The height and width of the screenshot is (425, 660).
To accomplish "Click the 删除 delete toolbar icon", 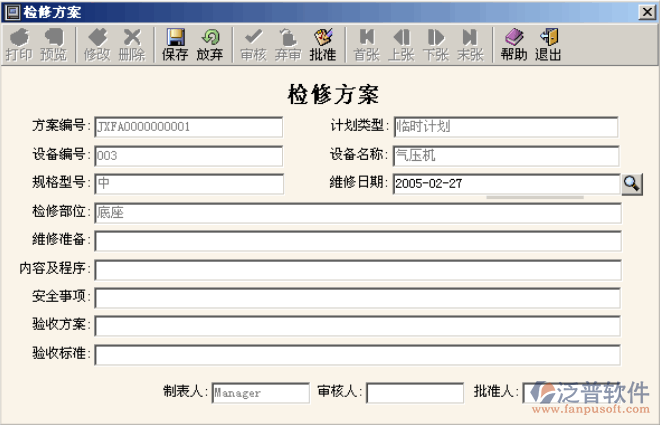I will (x=132, y=45).
